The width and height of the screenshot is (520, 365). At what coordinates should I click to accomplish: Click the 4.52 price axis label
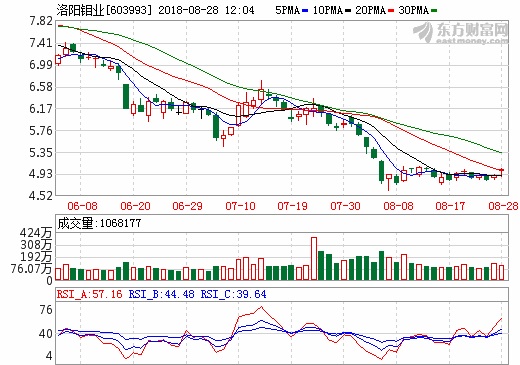(41, 196)
